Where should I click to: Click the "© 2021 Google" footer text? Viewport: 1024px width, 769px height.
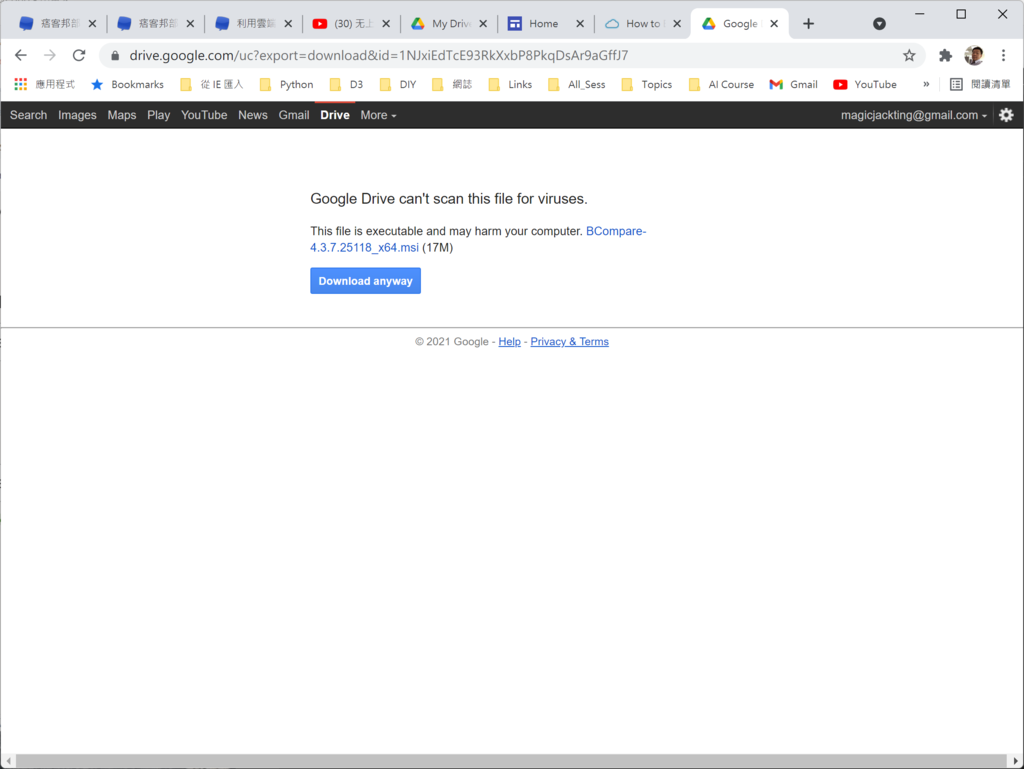(452, 341)
